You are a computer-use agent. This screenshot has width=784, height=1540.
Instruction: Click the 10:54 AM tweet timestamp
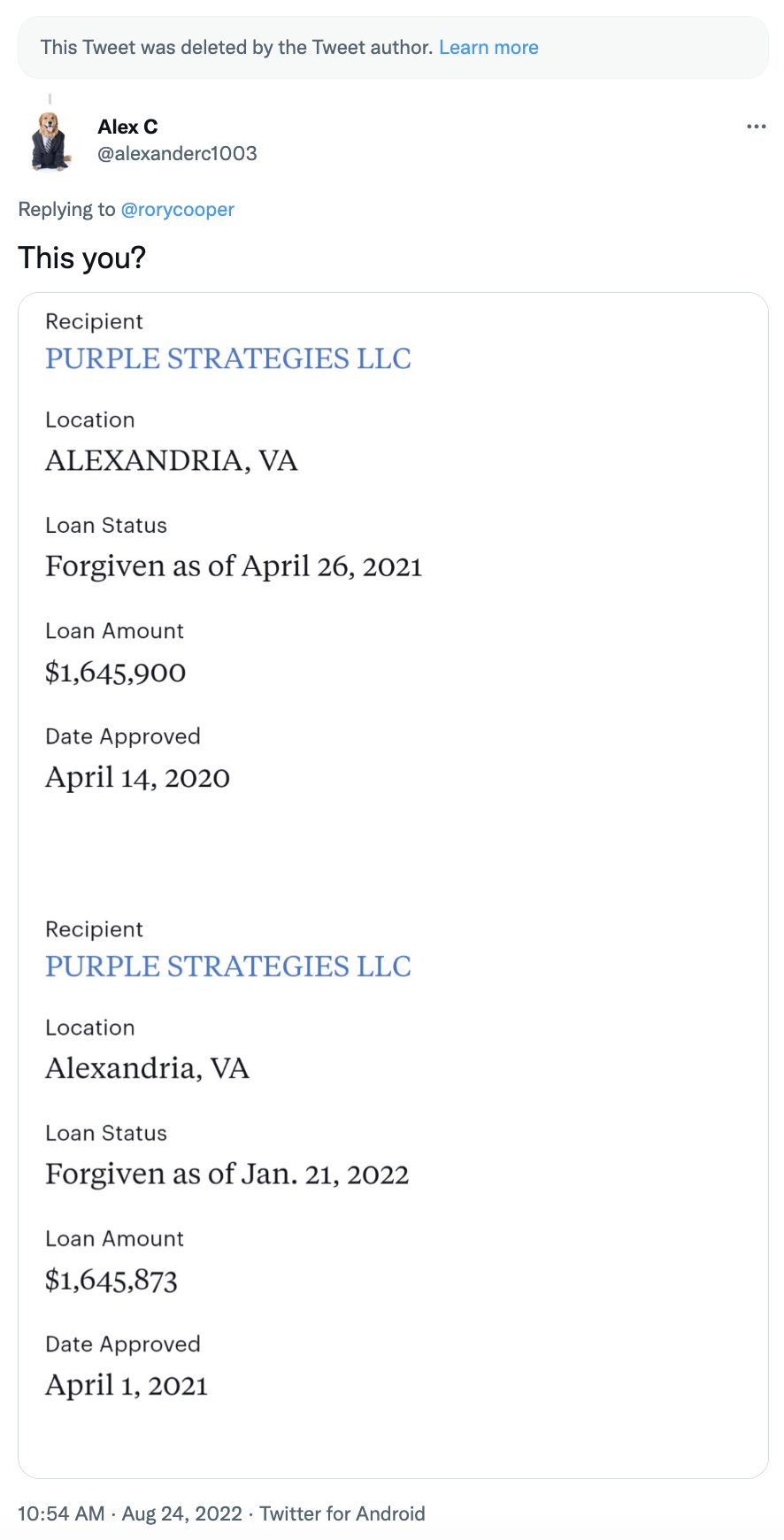61,1513
